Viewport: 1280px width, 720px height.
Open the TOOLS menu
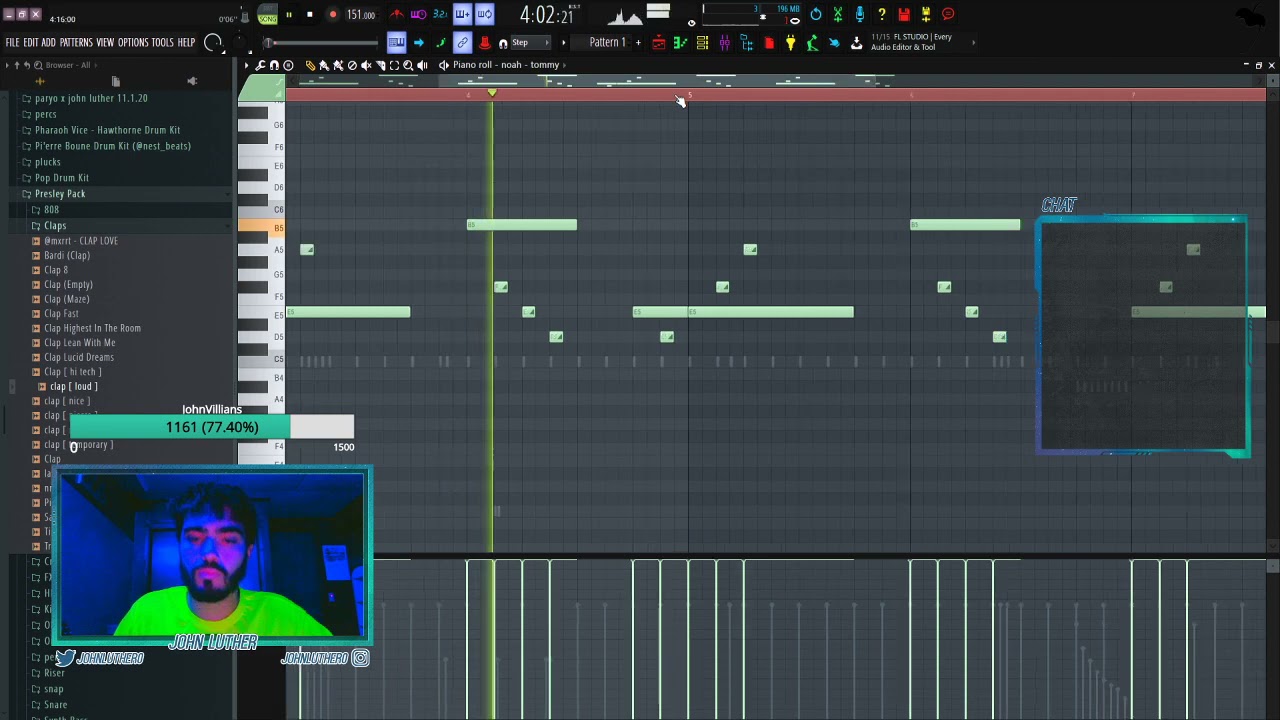pyautogui.click(x=163, y=43)
